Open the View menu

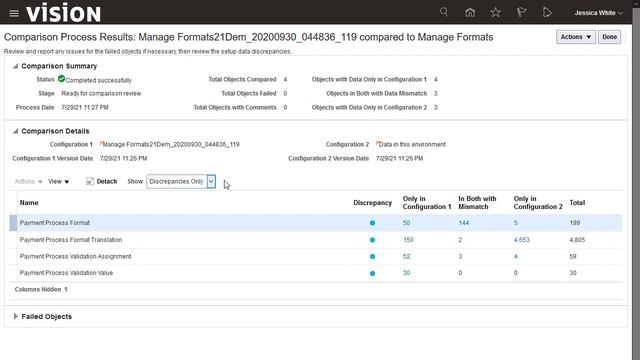point(58,182)
